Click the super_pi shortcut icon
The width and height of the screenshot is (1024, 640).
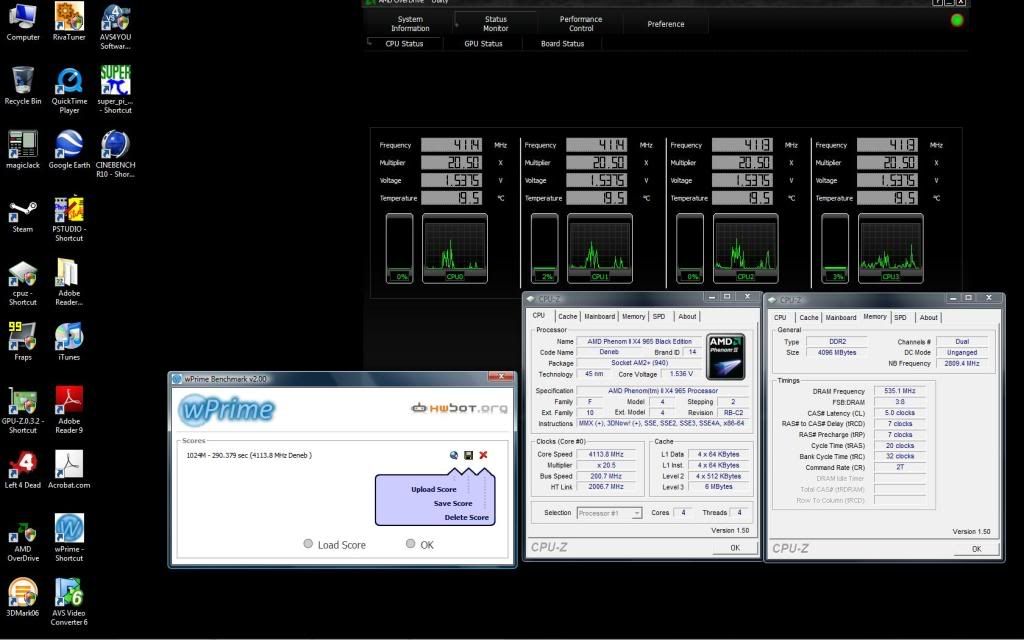[116, 90]
